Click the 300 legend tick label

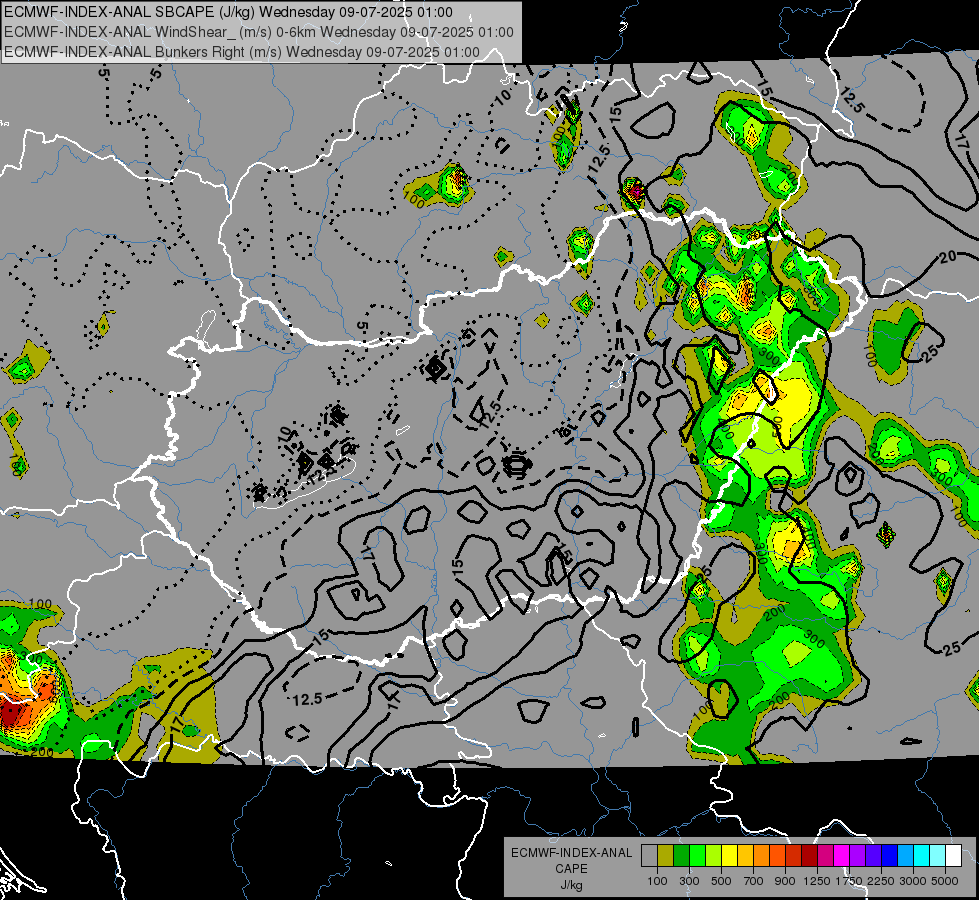click(x=689, y=881)
